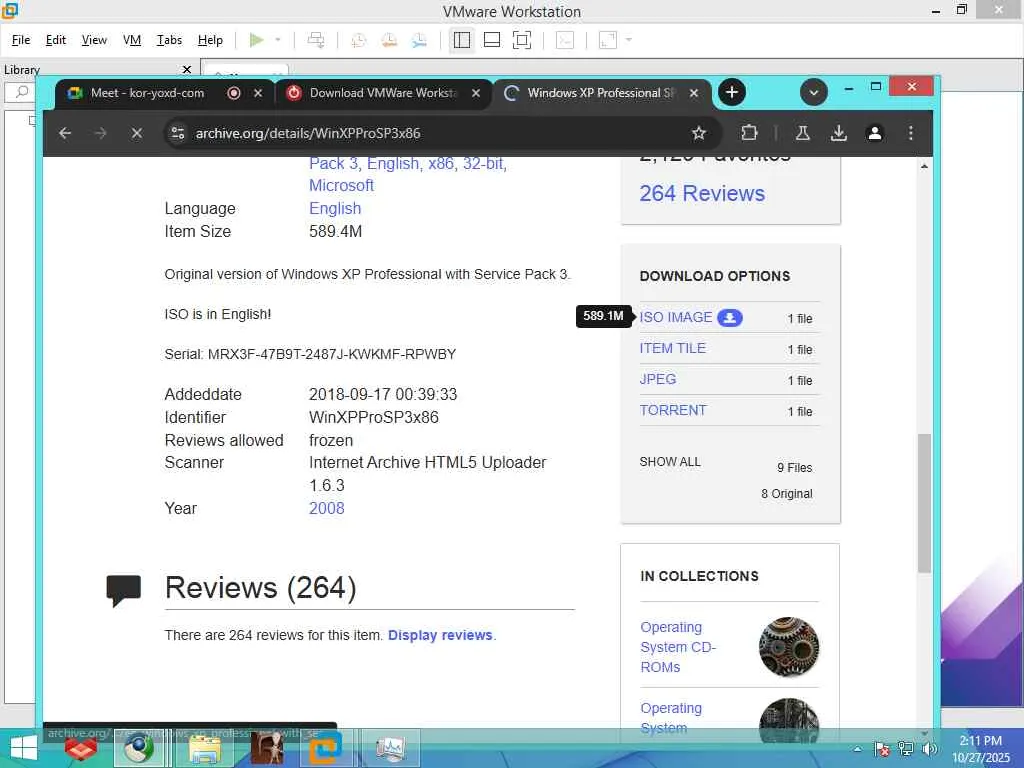The image size is (1024, 768).
Task: Click the Chrome Labs flask icon
Action: click(803, 133)
